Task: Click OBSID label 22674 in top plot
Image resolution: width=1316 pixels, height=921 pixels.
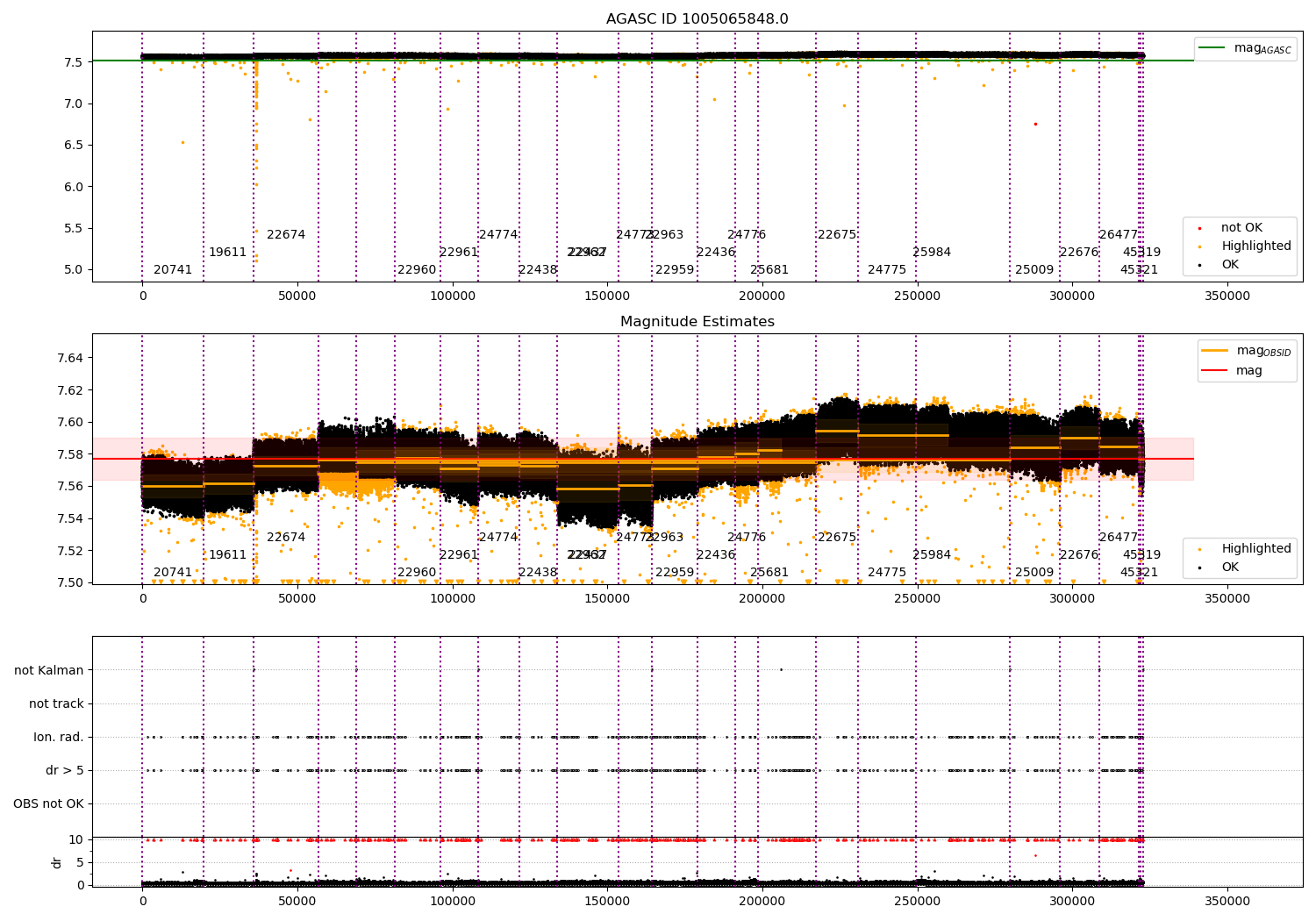Action: pyautogui.click(x=286, y=235)
